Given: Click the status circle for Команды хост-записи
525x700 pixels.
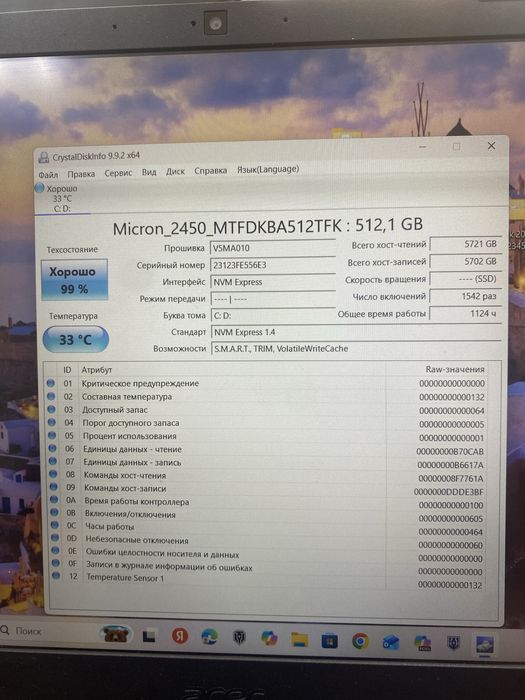Looking at the screenshot, I should (54, 487).
